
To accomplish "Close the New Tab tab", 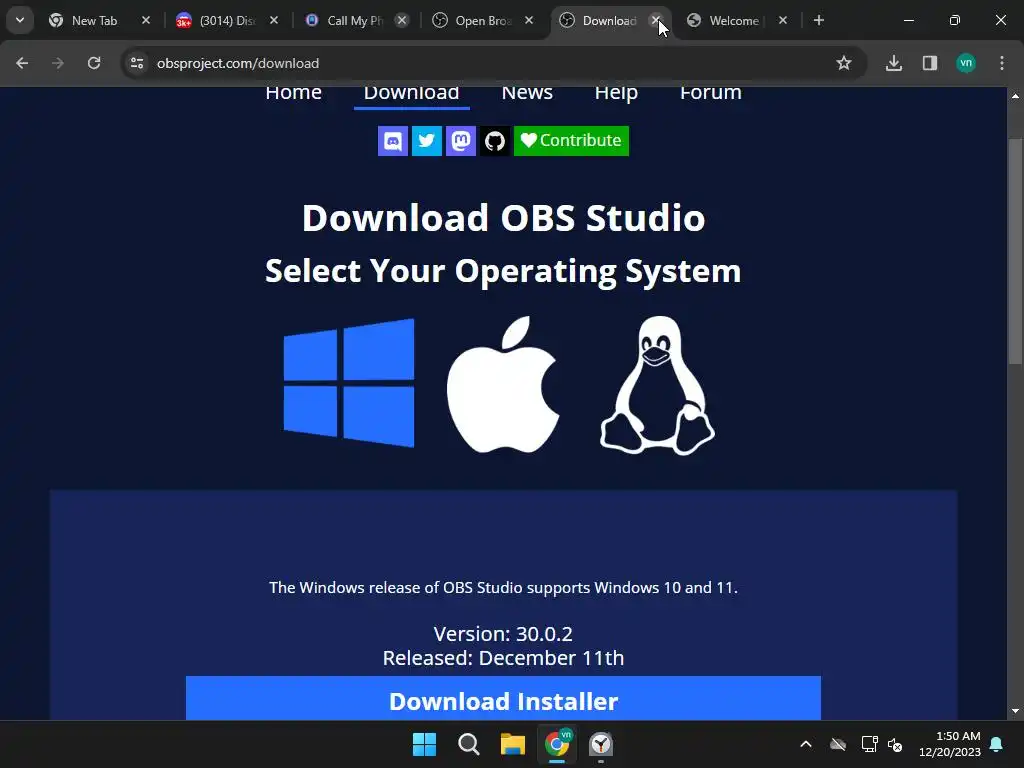I will pyautogui.click(x=146, y=20).
